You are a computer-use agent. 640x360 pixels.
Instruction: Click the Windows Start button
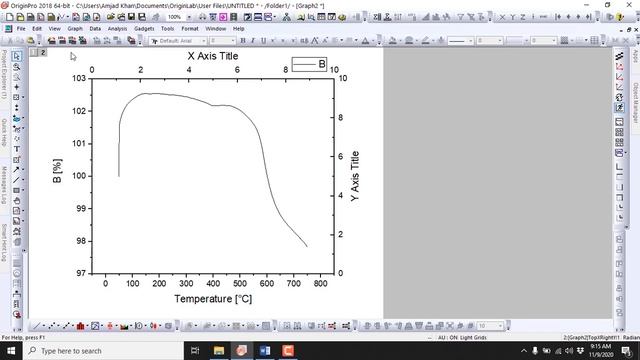[x=11, y=351]
